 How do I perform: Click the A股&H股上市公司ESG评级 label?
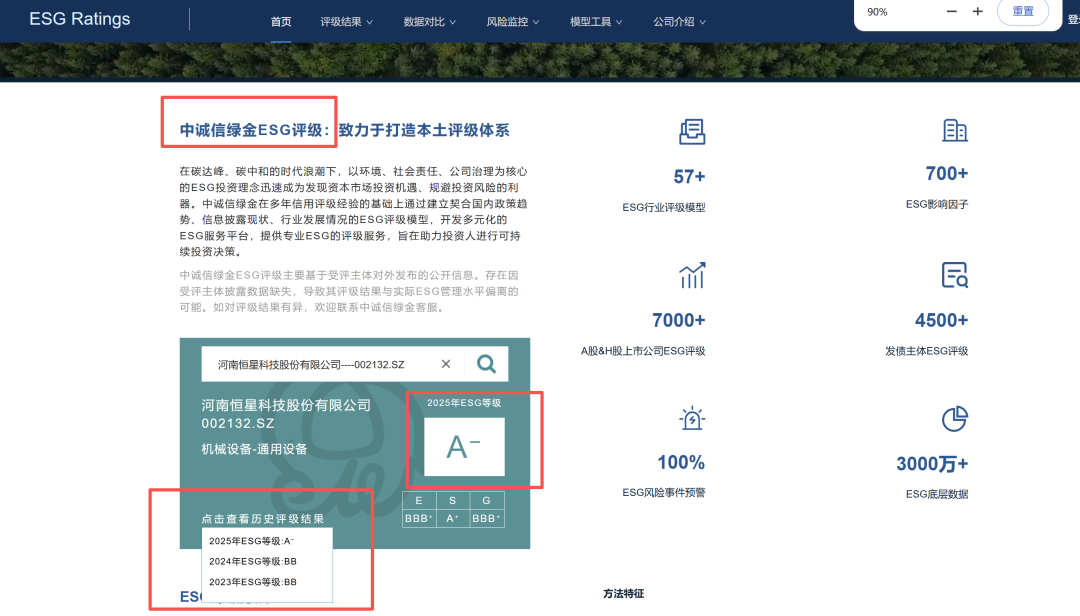pyautogui.click(x=643, y=351)
